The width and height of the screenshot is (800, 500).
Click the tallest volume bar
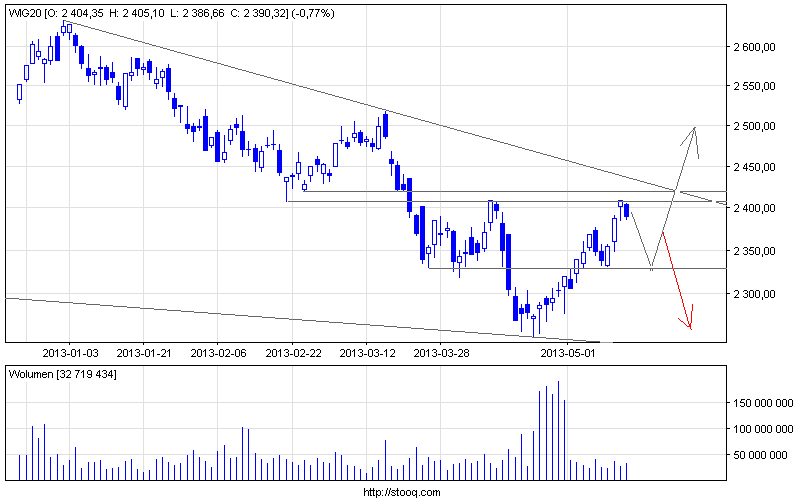point(558,431)
